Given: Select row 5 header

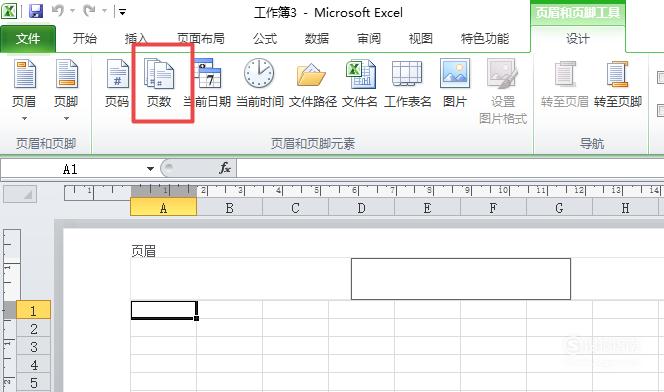Looking at the screenshot, I should pos(33,383).
